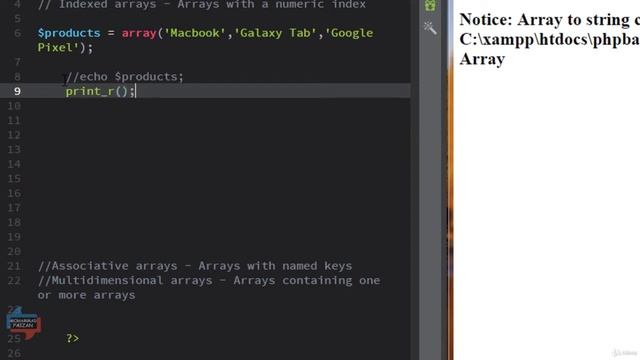Click line number 15 in the gutter
Screen dimensions: 640x360
pos(14,178)
